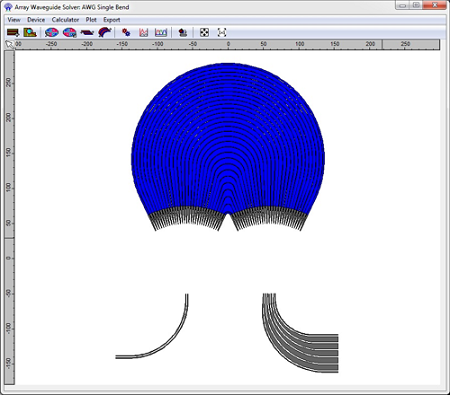Click the curved array bend icon

click(105, 32)
